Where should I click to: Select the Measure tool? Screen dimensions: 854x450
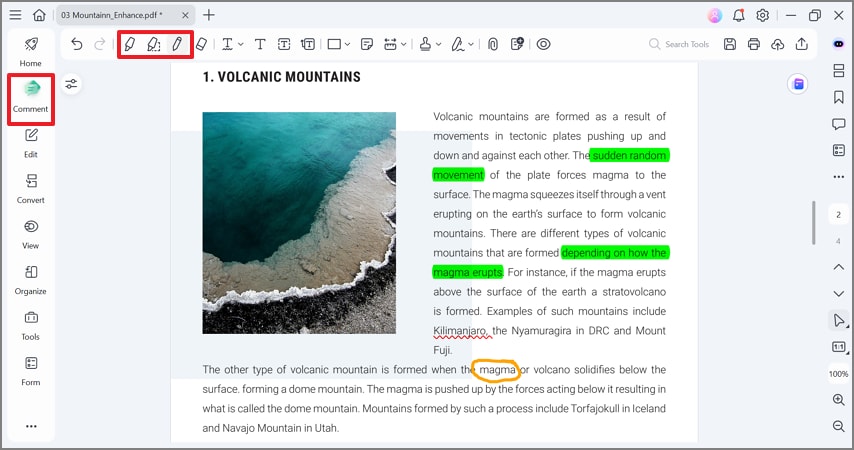[391, 44]
